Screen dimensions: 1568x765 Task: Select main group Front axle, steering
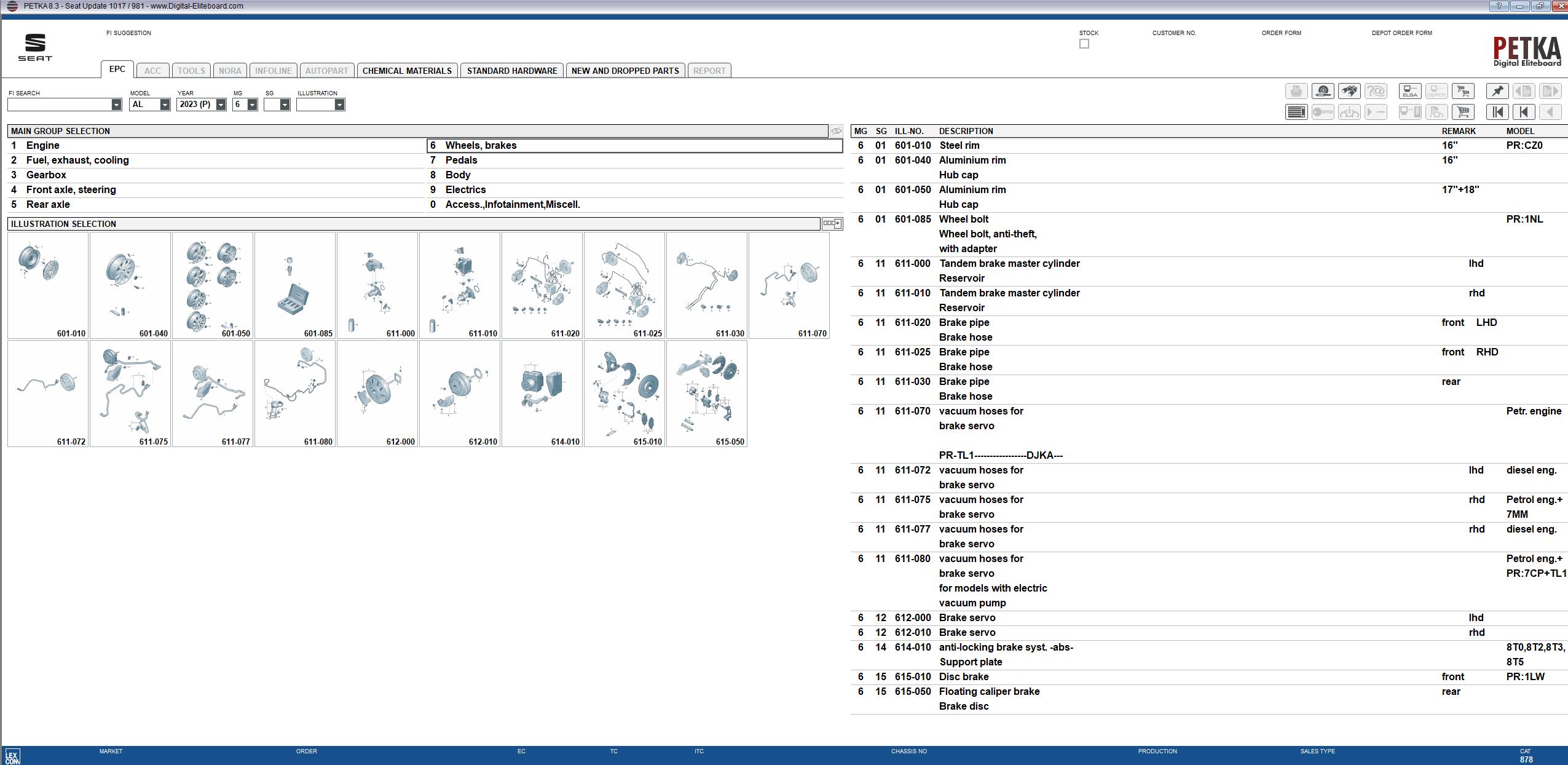pyautogui.click(x=71, y=189)
